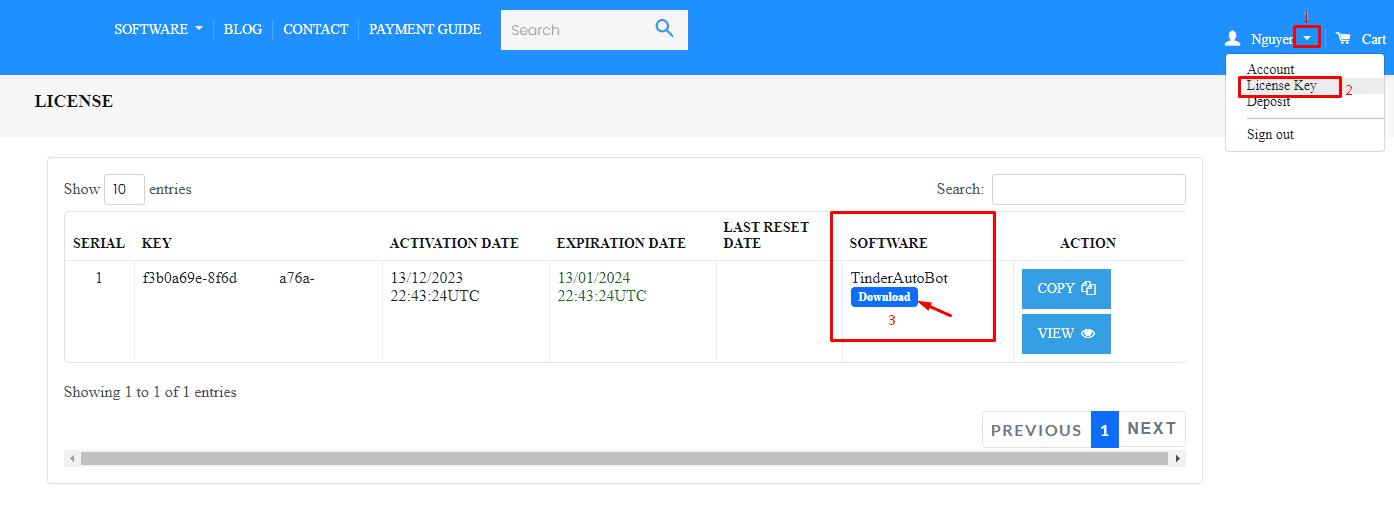Click the scrollbar right arrow
The height and width of the screenshot is (507, 1394).
coord(1179,458)
